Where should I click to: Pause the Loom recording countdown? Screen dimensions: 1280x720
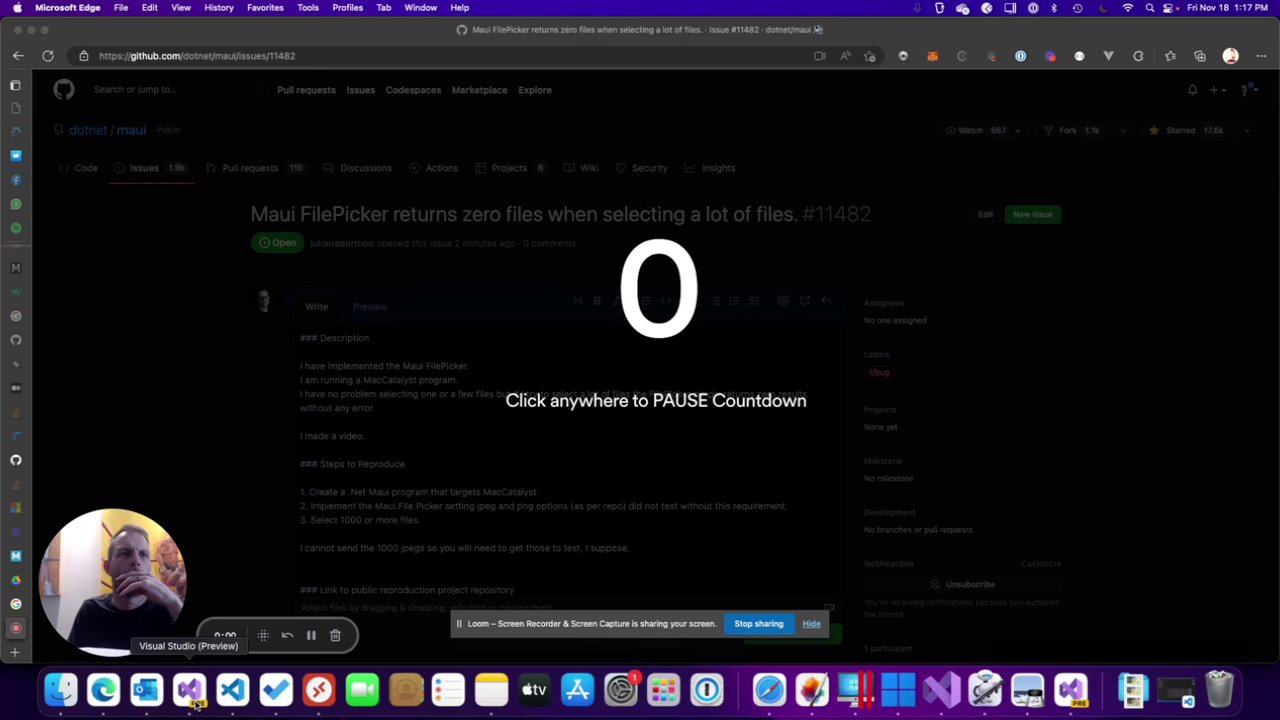coord(311,635)
